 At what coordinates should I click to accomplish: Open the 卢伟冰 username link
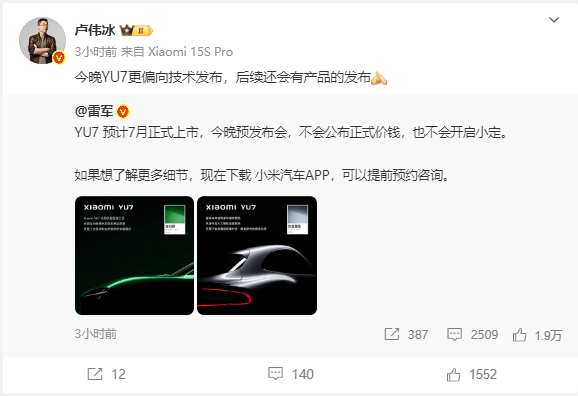(95, 30)
